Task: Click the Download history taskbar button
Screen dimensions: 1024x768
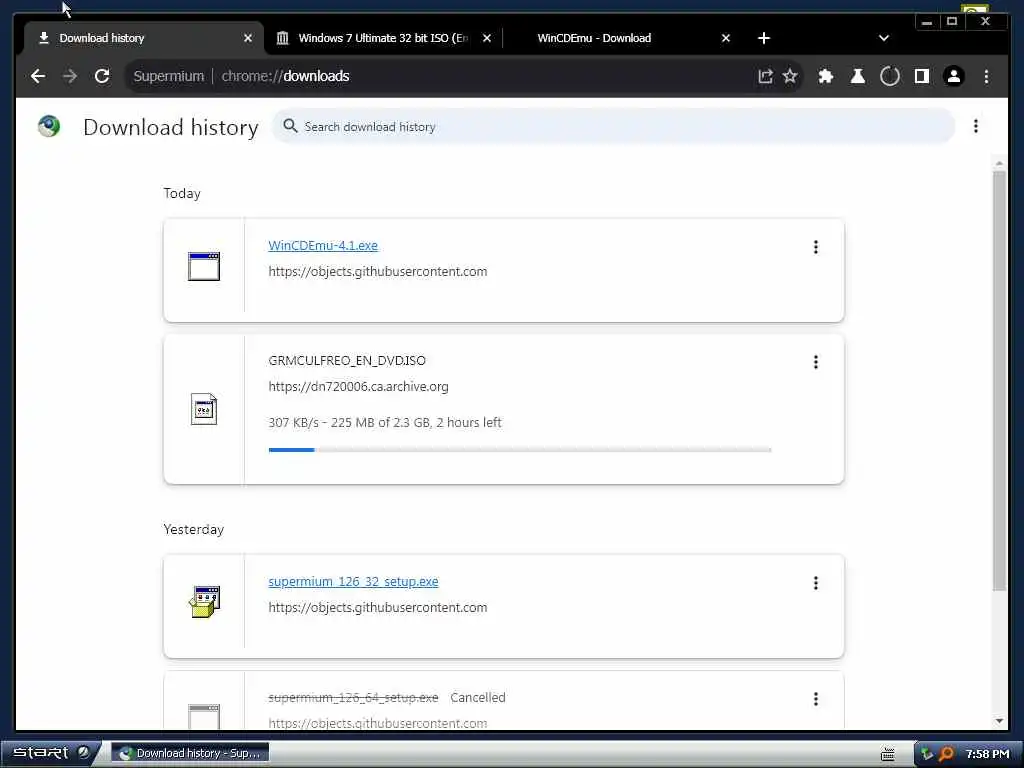Action: click(x=190, y=753)
